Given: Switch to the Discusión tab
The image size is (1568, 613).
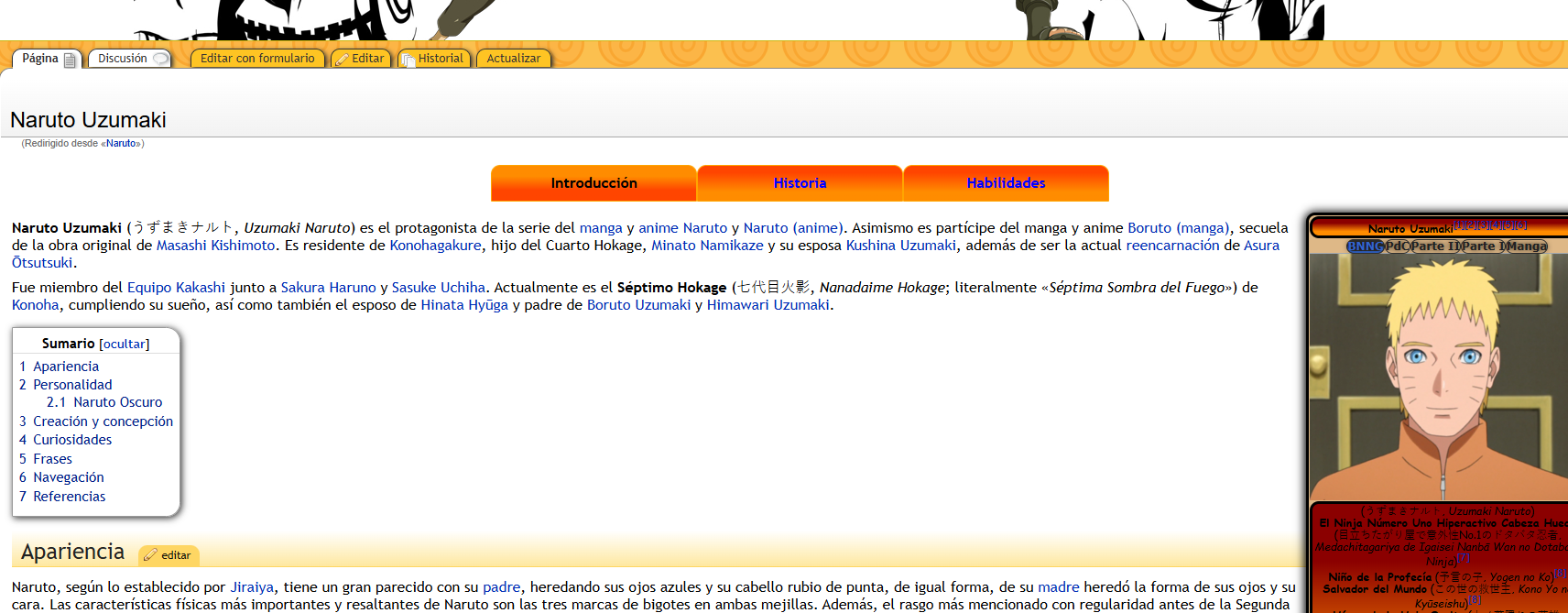Looking at the screenshot, I should 129,59.
